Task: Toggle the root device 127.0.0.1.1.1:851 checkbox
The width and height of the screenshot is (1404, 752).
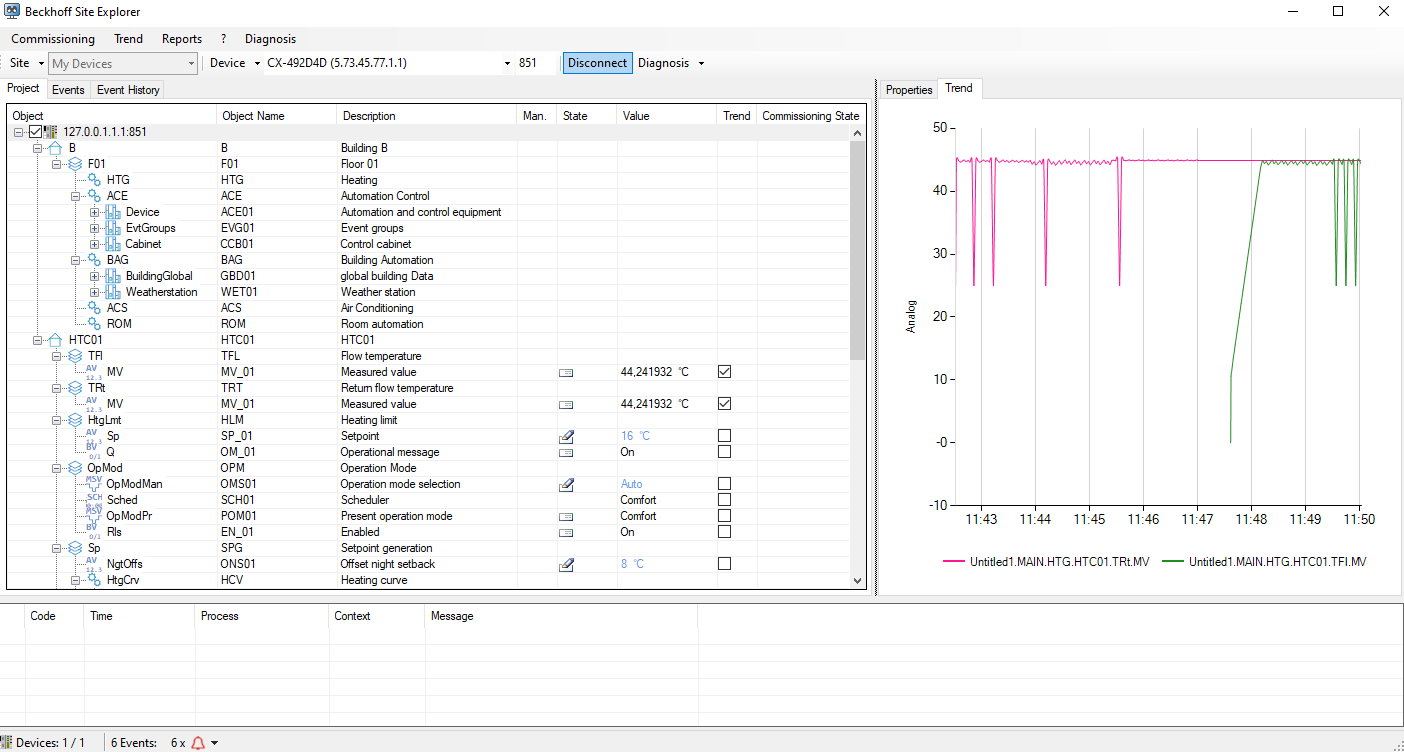Action: [35, 132]
